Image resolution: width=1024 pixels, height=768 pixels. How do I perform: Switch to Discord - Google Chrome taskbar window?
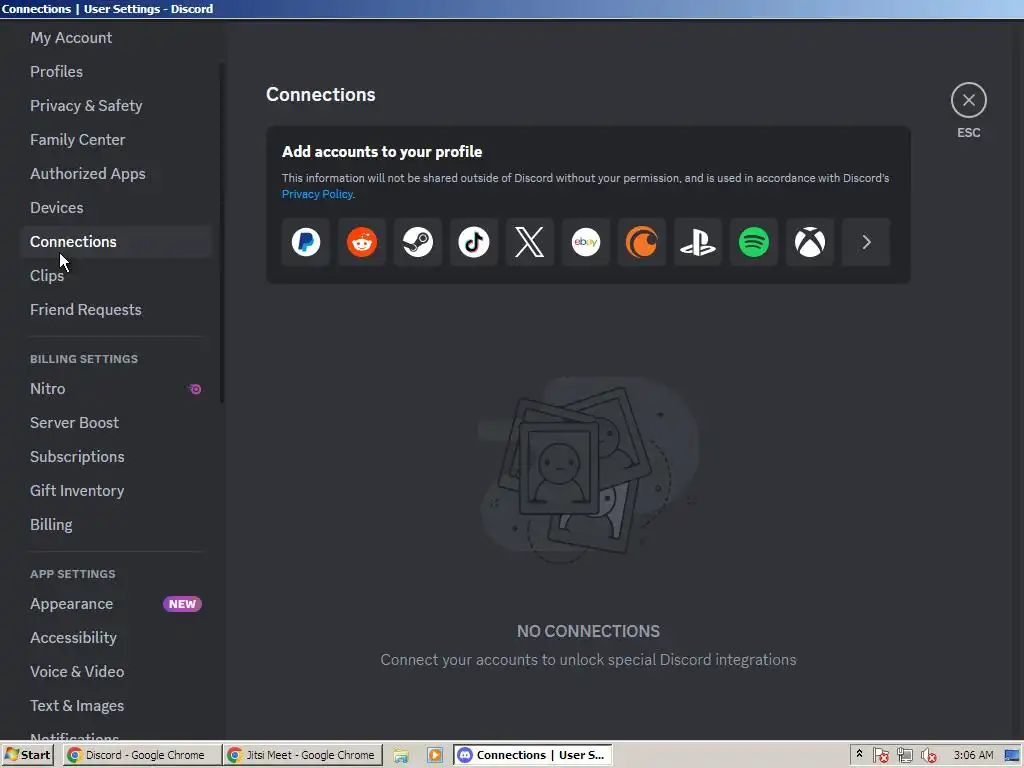coord(142,755)
